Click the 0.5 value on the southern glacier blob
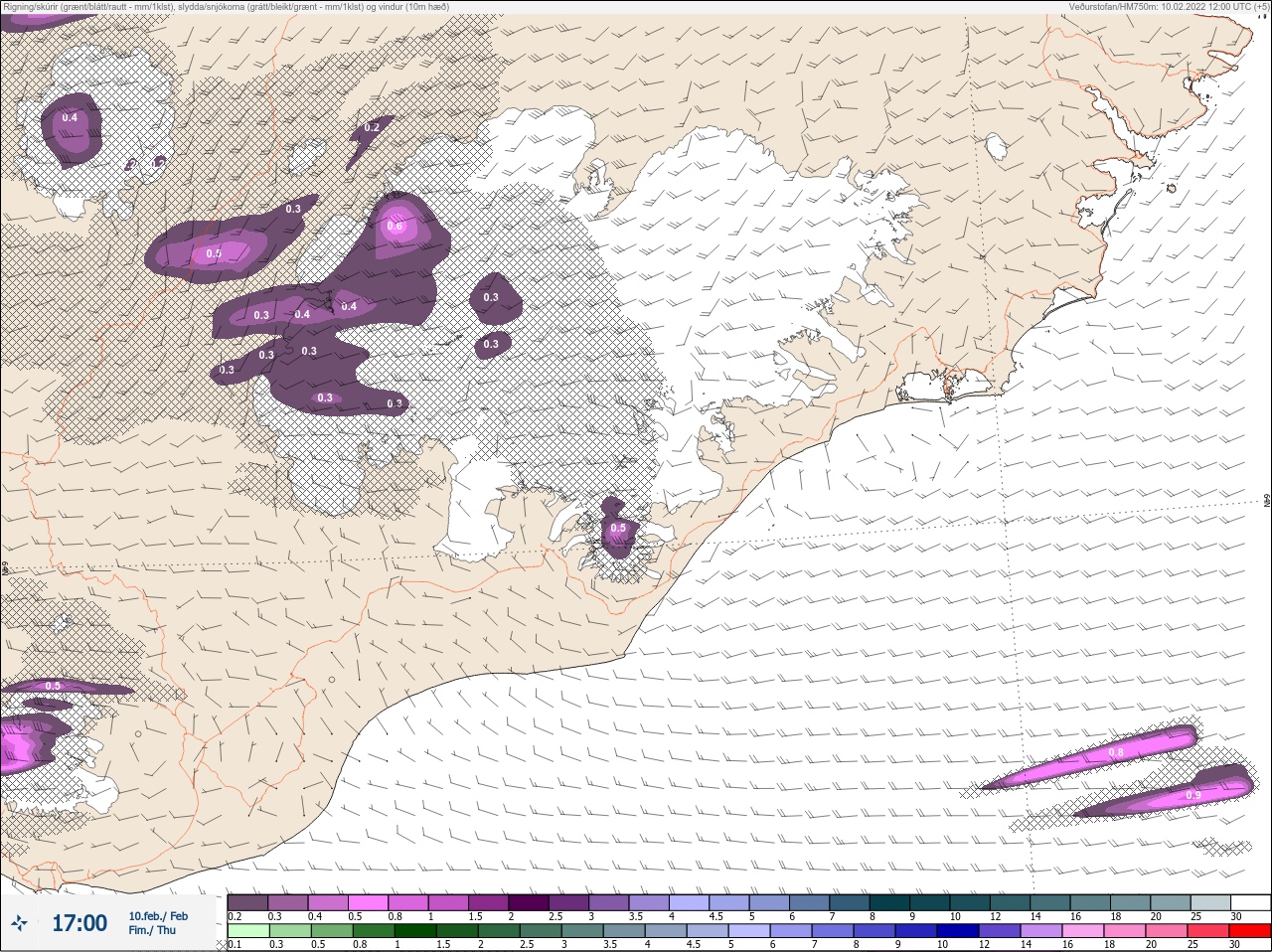This screenshot has width=1272, height=952. 618,528
